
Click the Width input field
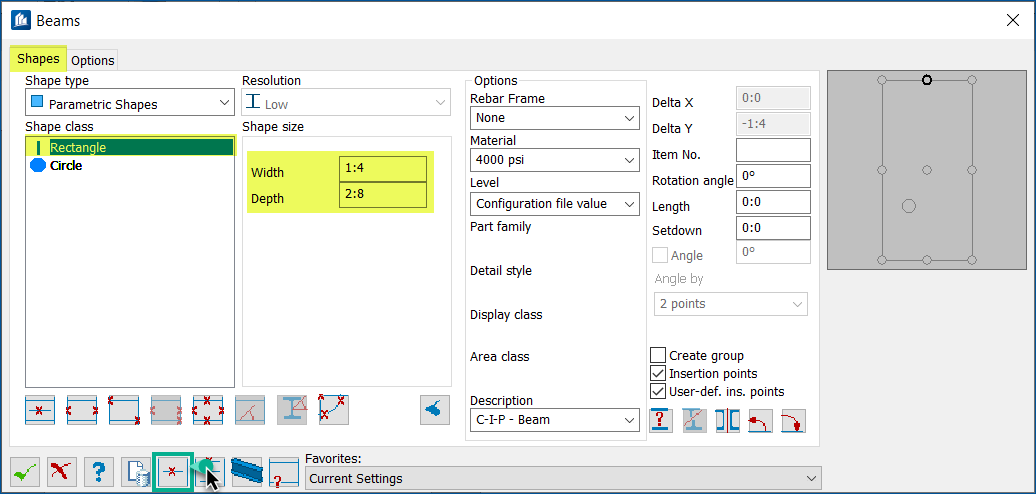pyautogui.click(x=383, y=168)
